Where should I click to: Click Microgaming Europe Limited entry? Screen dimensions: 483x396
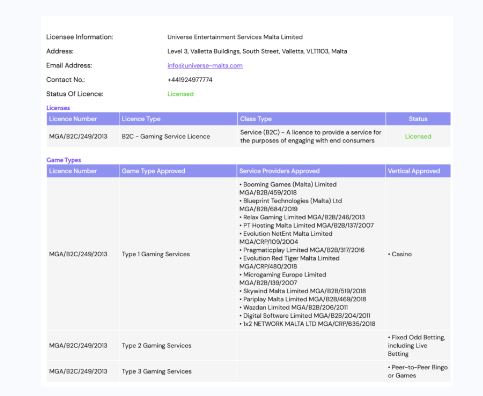coord(283,279)
